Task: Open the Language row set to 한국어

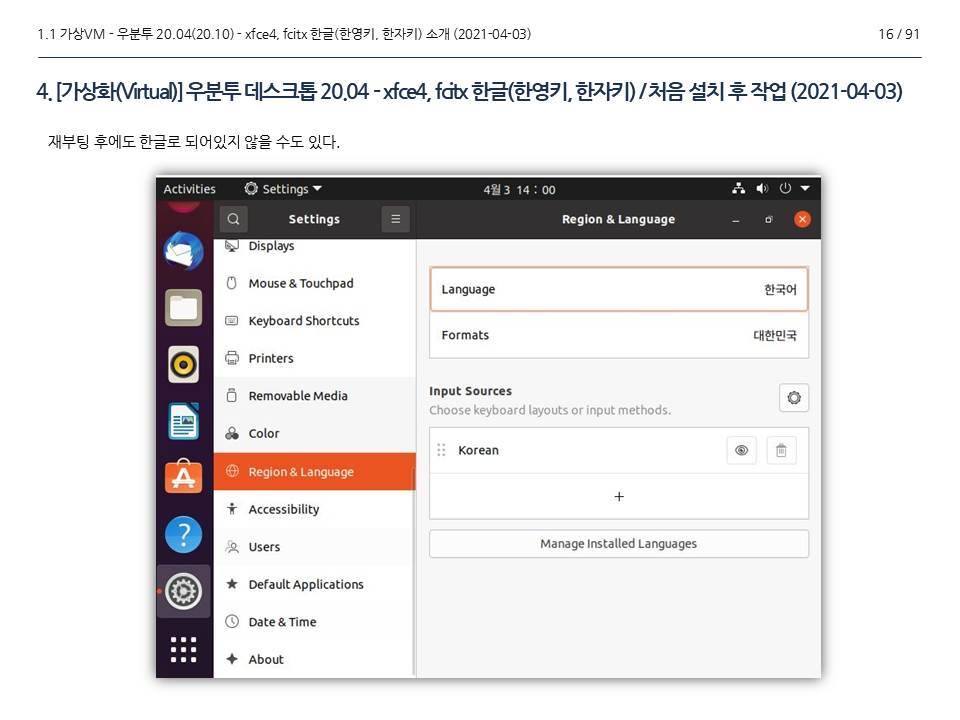Action: (619, 289)
